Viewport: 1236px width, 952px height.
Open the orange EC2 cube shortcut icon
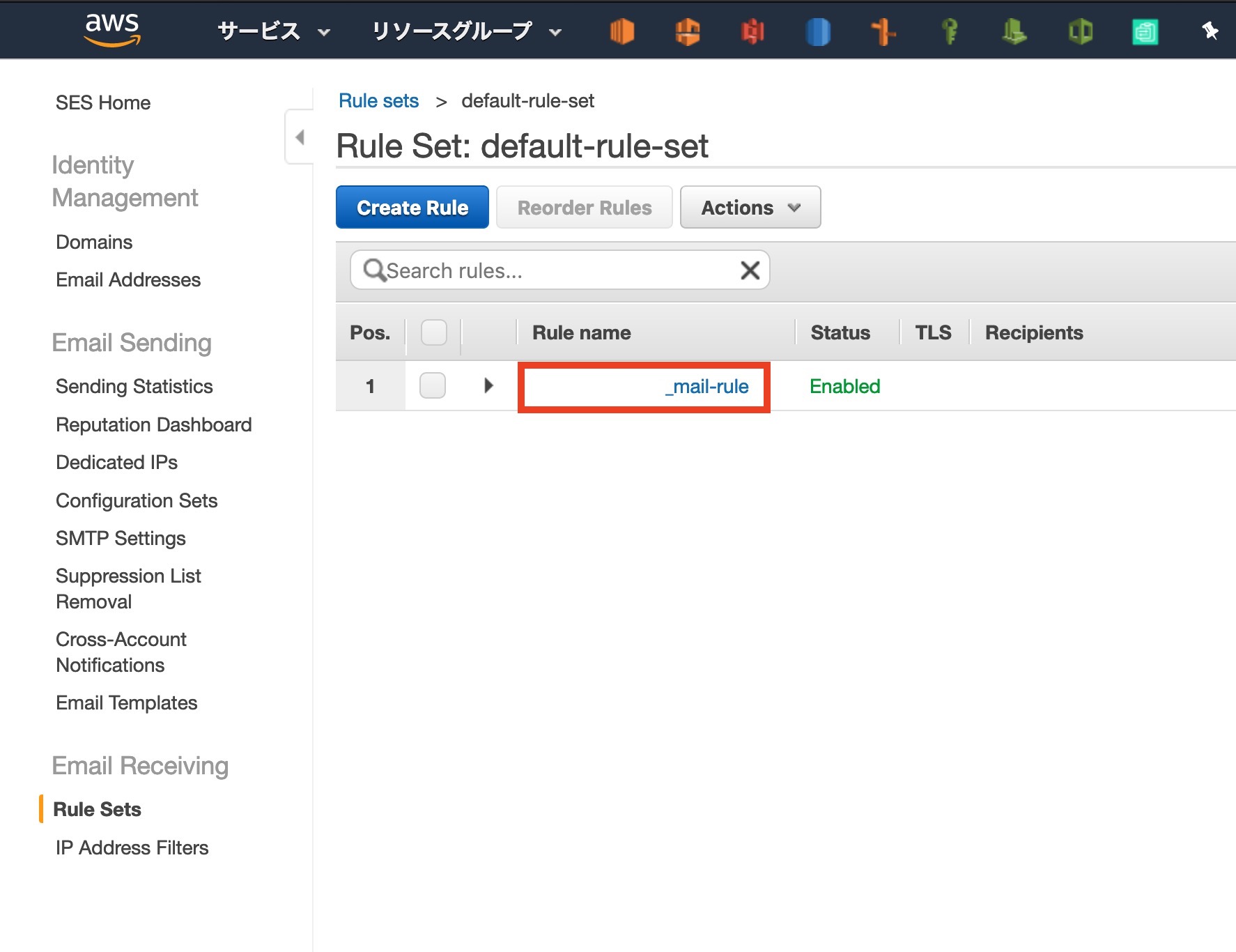coord(621,31)
